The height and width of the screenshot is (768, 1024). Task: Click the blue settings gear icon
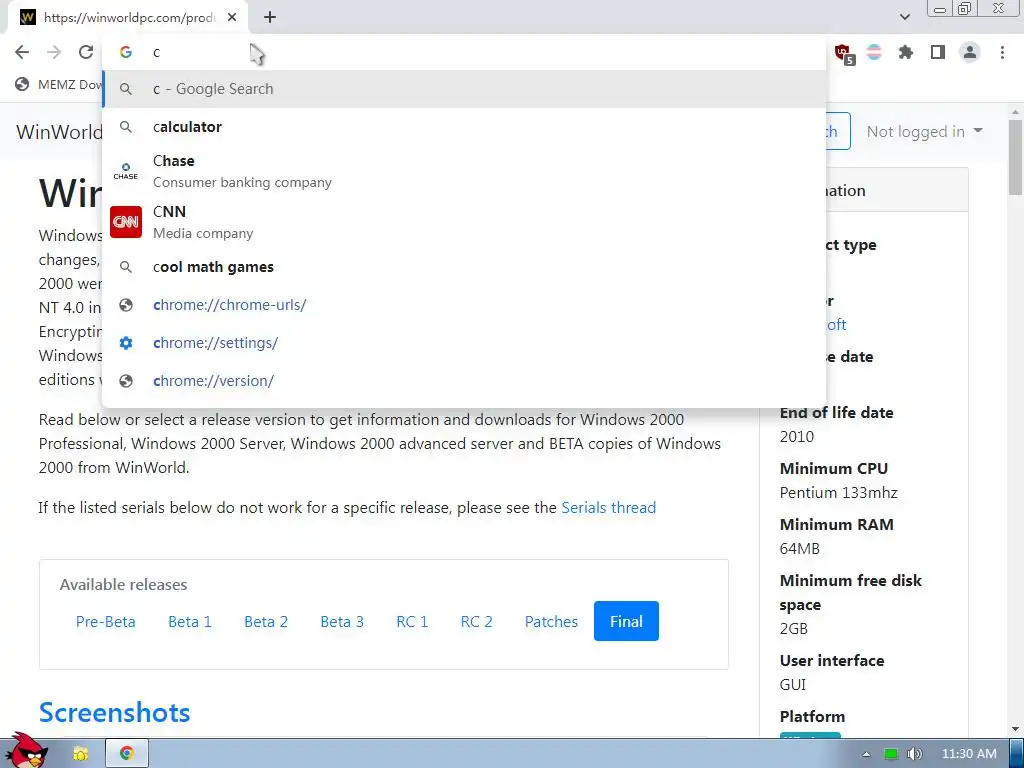(x=126, y=343)
